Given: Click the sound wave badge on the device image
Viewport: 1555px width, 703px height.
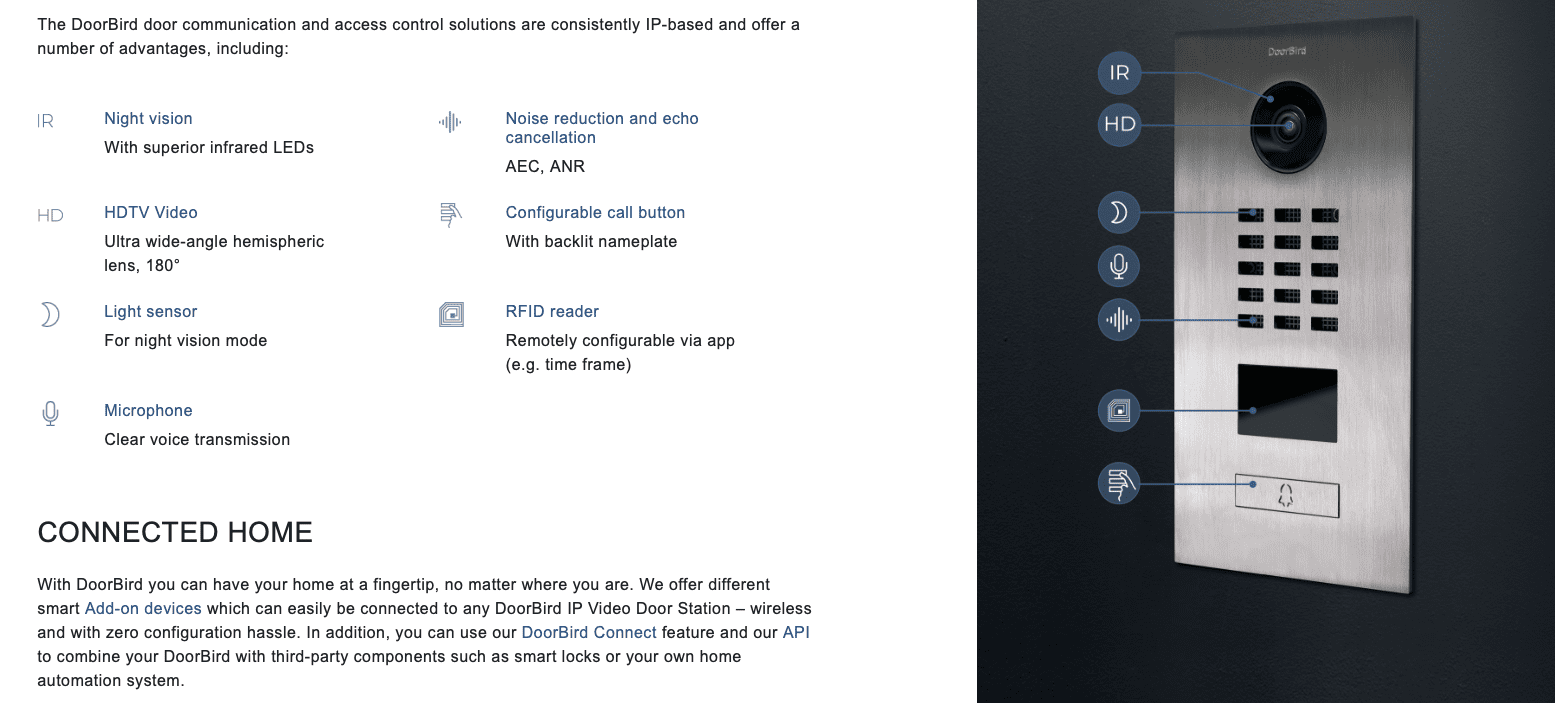Looking at the screenshot, I should [x=1119, y=320].
